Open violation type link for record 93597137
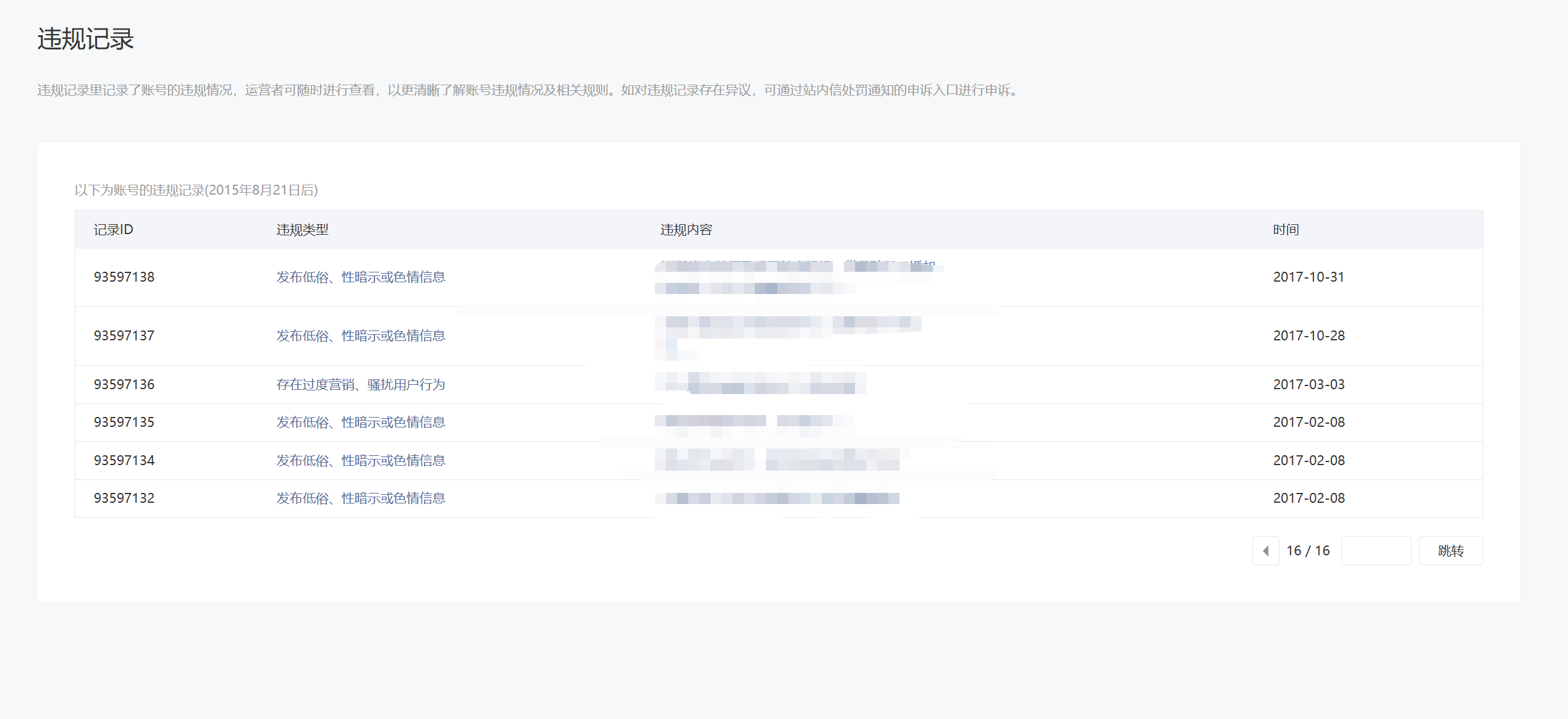The width and height of the screenshot is (1568, 719). (361, 335)
